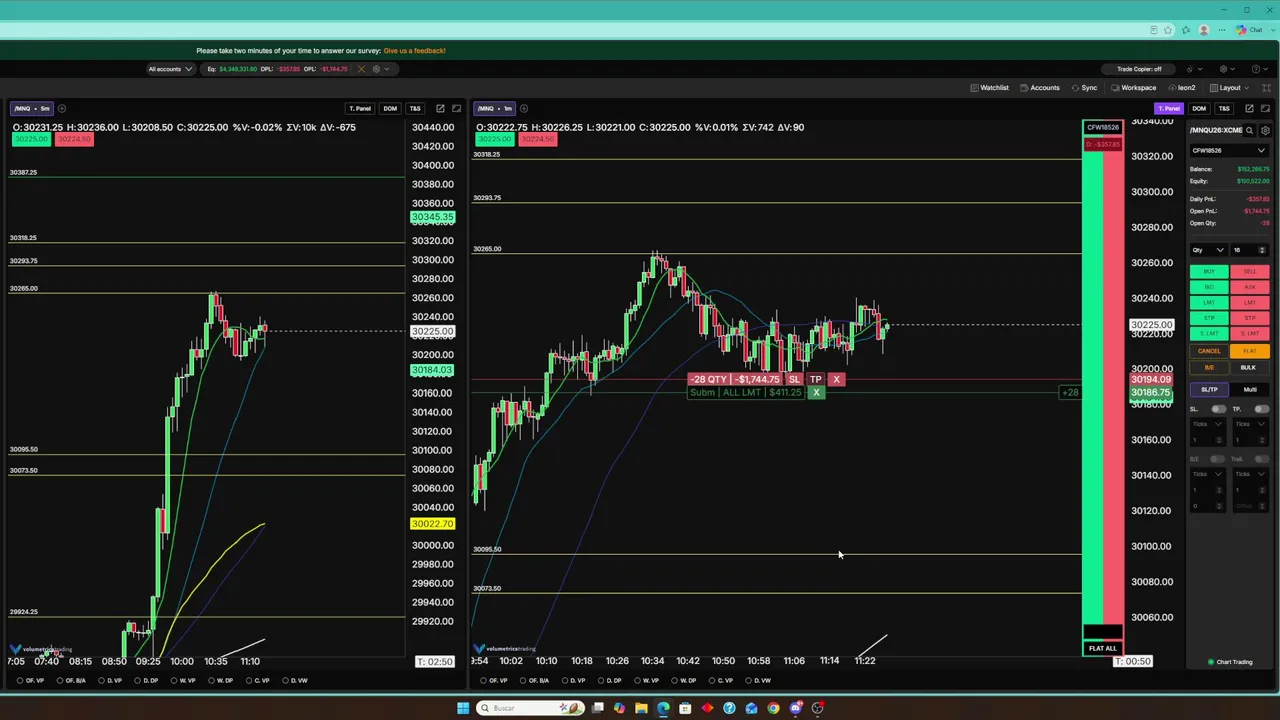Search symbol in the trading panel
The height and width of the screenshot is (720, 1280).
pos(1249,130)
